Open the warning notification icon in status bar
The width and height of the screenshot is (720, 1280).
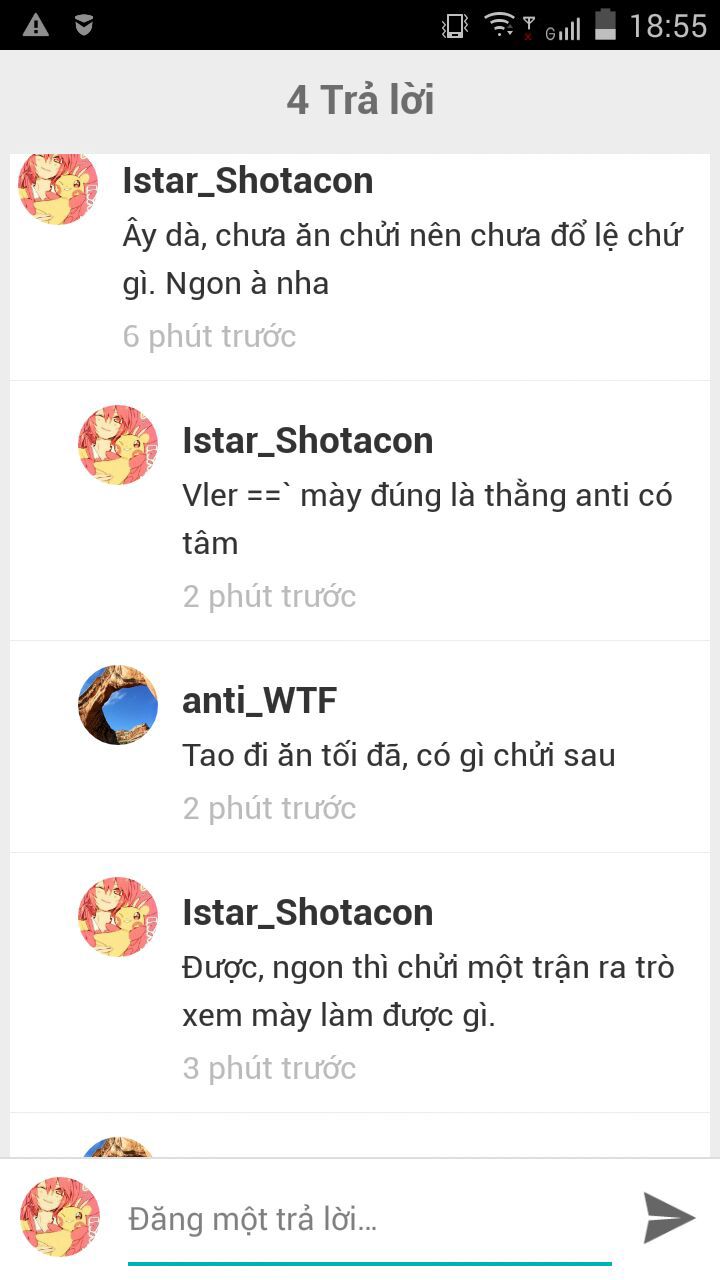point(36,25)
